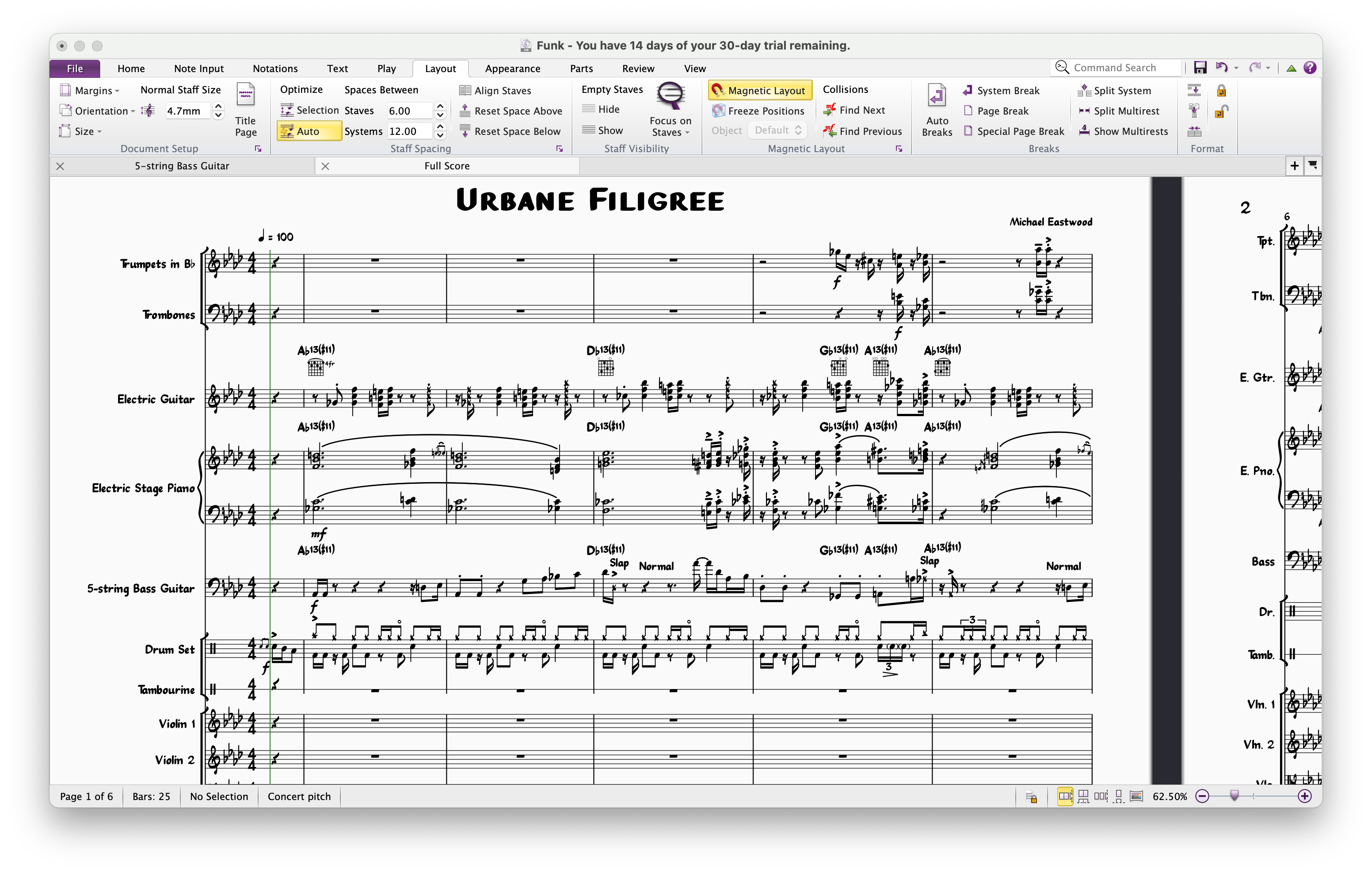Expand the Staff Spacing dialog launcher

(x=560, y=149)
